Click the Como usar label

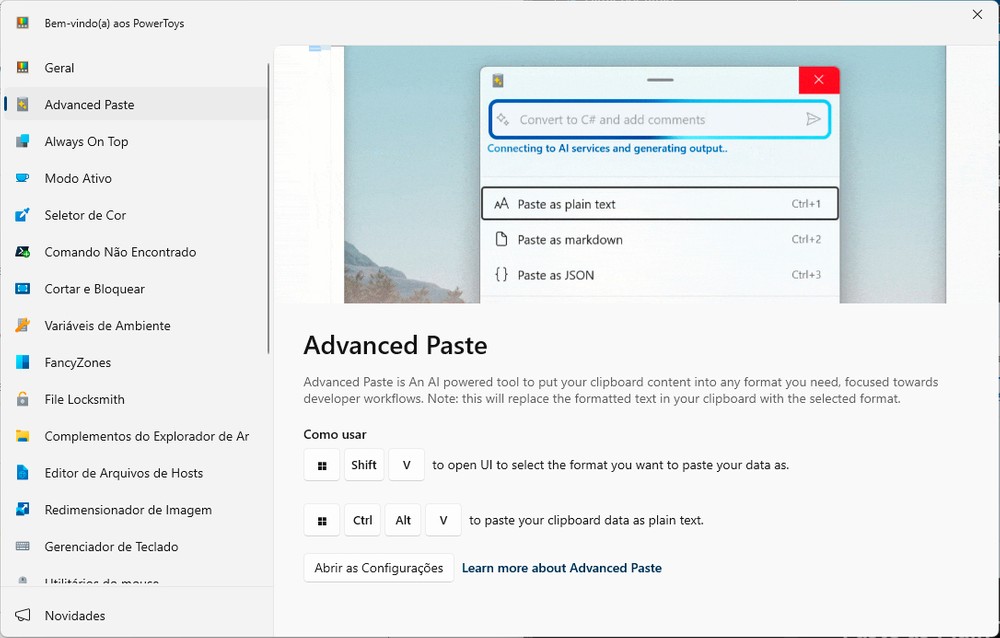(x=335, y=434)
